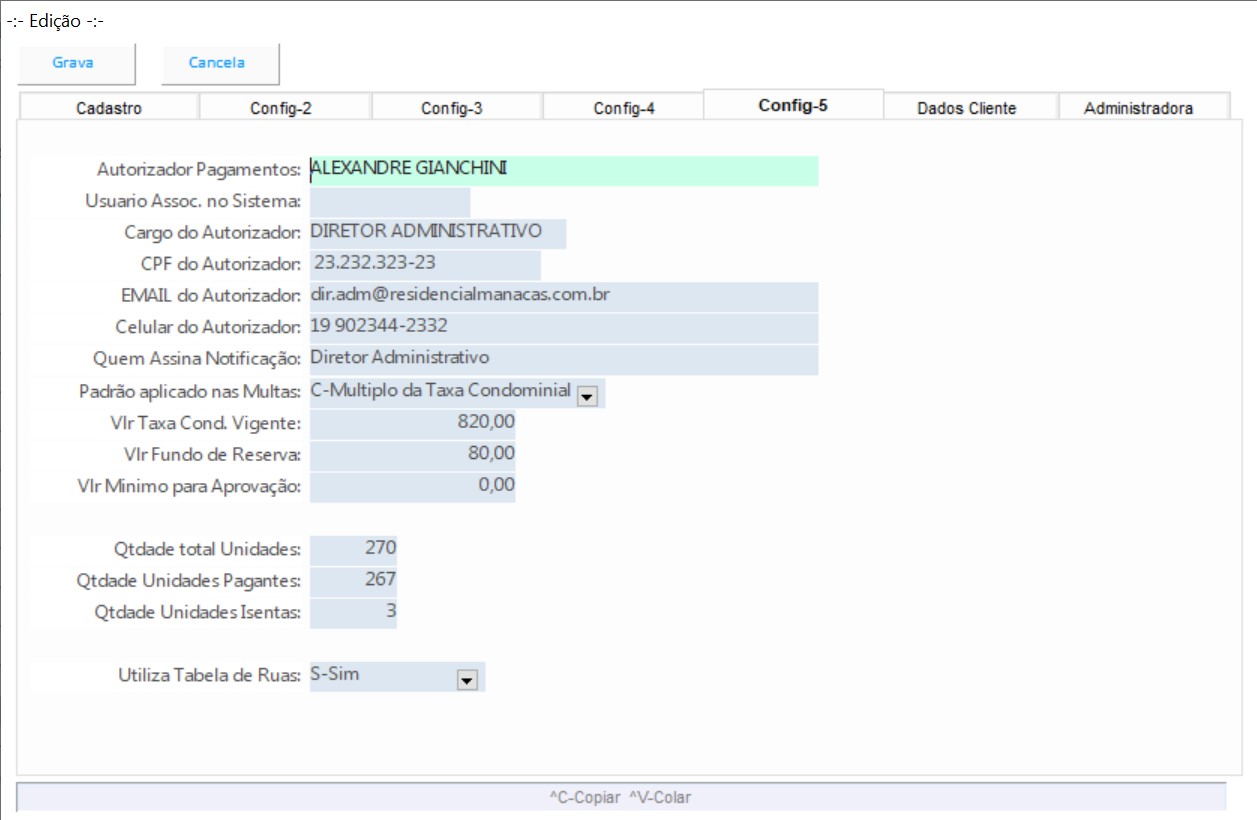
Task: Edit the Celular do Autorizador field
Action: point(563,328)
